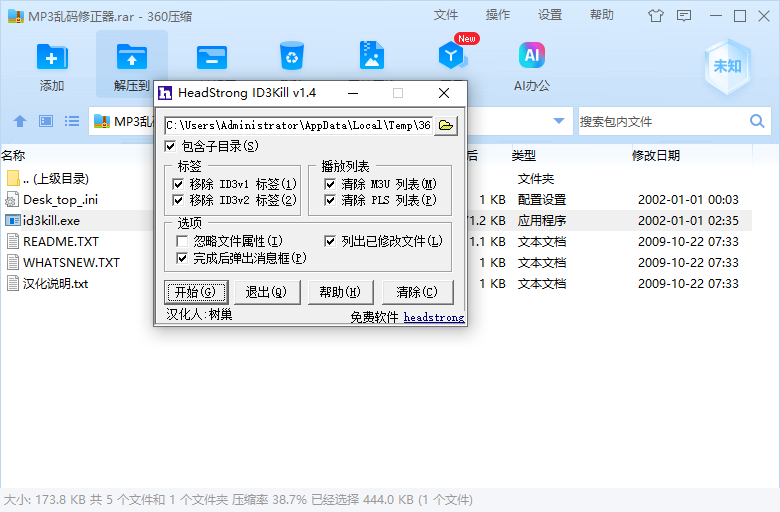Click date 2002-01-01 00:03

pyautogui.click(x=688, y=200)
